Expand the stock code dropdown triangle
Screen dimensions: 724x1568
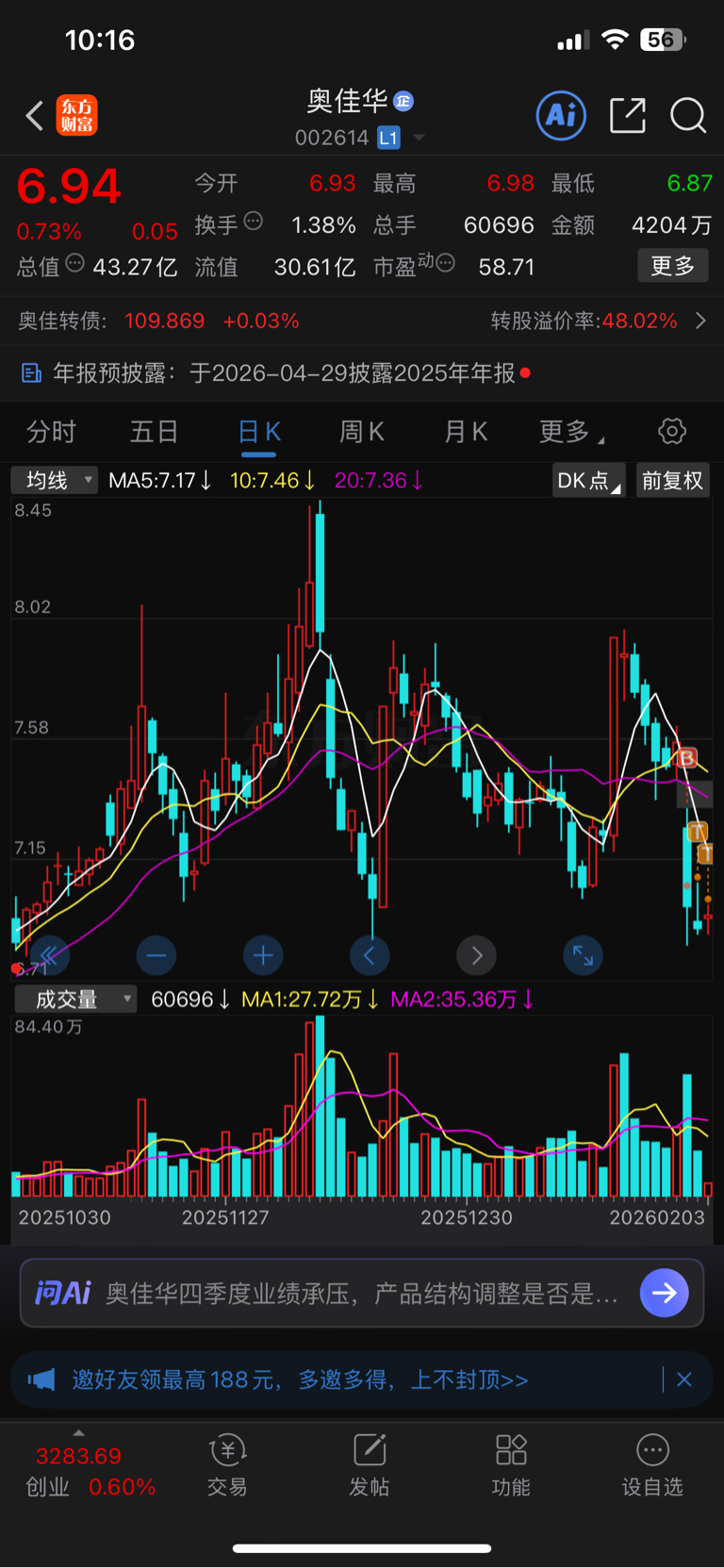click(x=419, y=138)
